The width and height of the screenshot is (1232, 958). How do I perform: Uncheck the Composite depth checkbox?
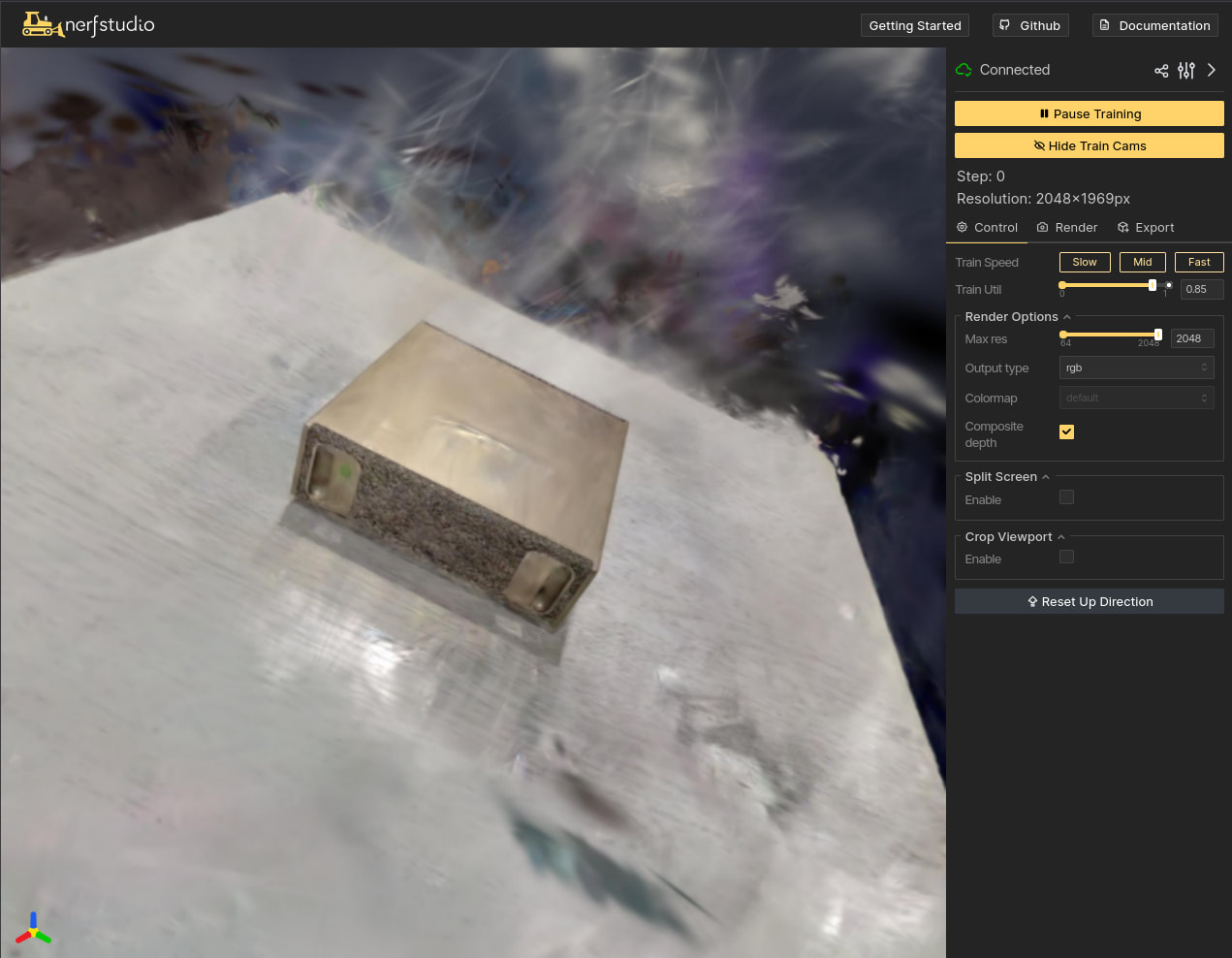pos(1066,431)
